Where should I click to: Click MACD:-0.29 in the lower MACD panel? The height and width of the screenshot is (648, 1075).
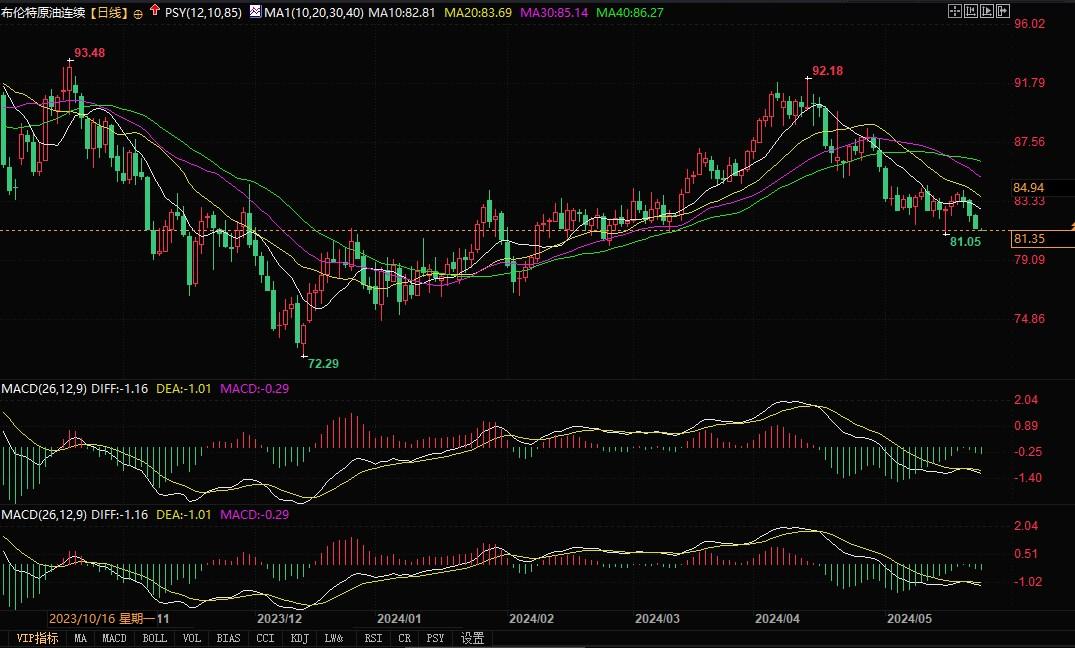coord(254,515)
